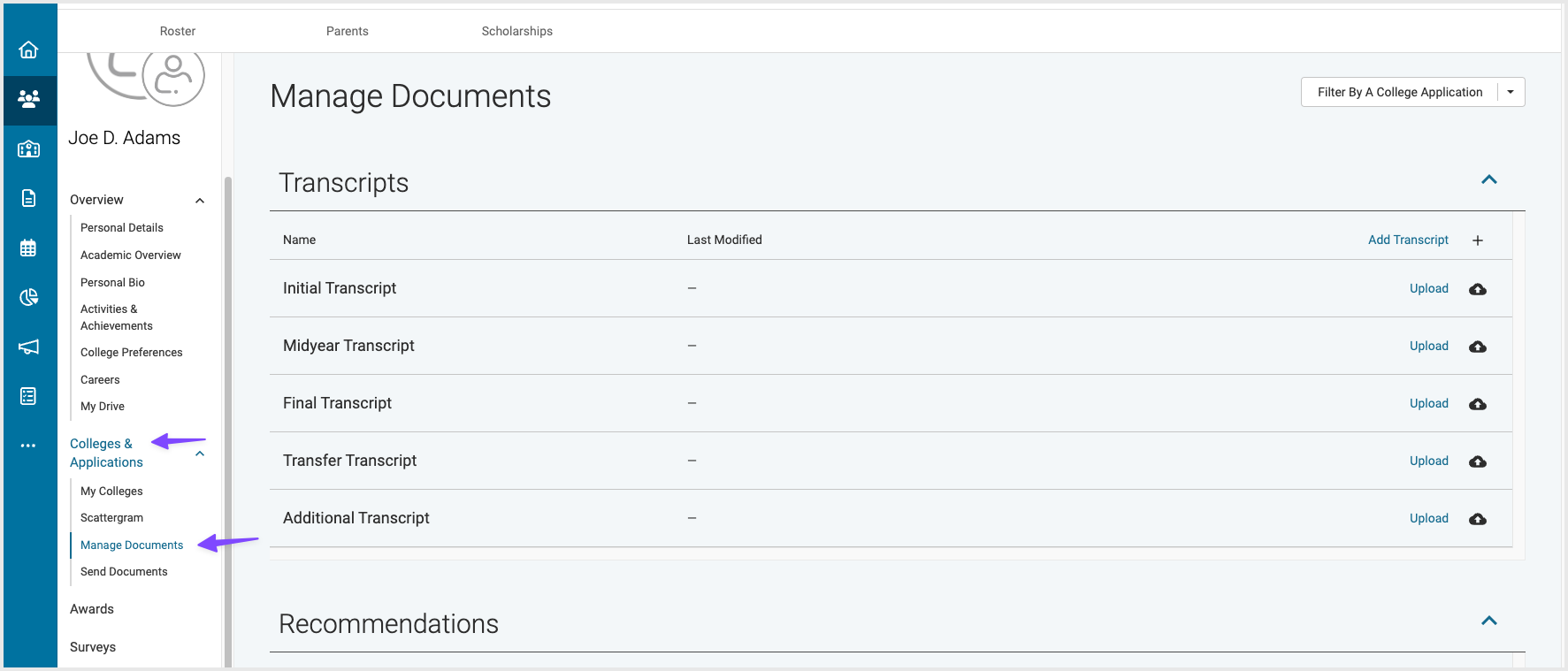
Task: Open Personal Bio in sidebar
Action: 112,282
